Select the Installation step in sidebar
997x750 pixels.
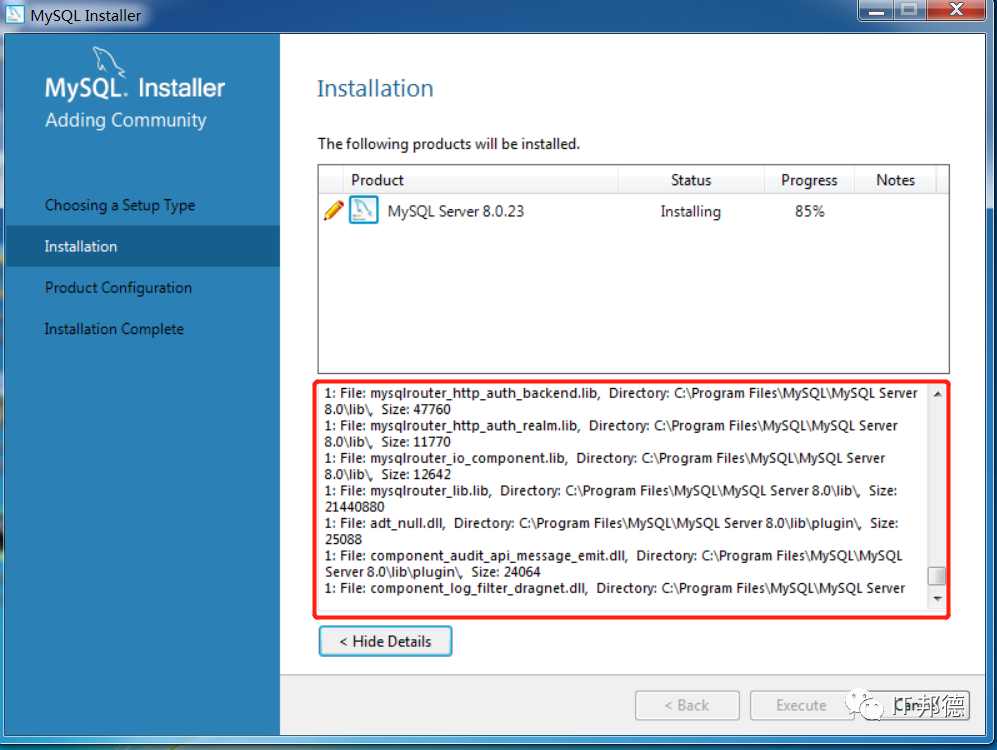[x=142, y=246]
